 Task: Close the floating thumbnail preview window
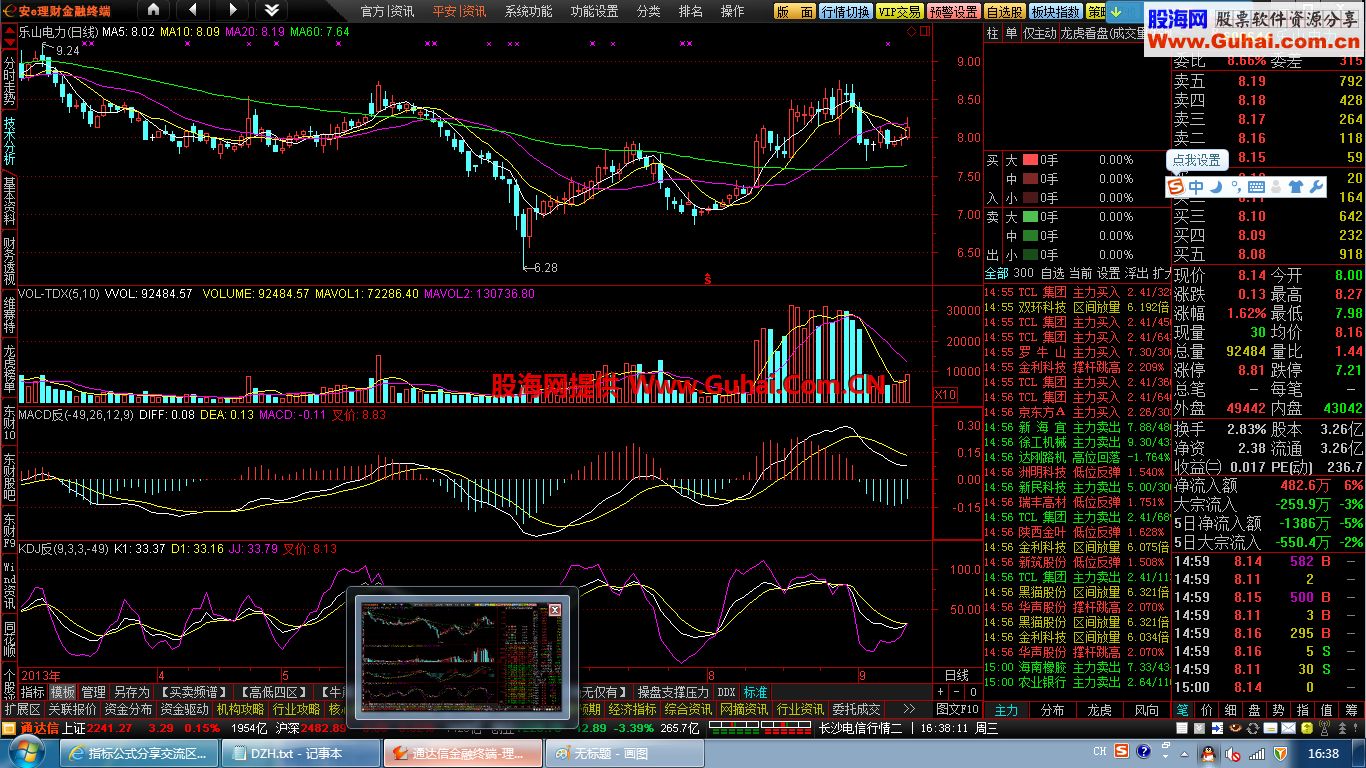[555, 609]
